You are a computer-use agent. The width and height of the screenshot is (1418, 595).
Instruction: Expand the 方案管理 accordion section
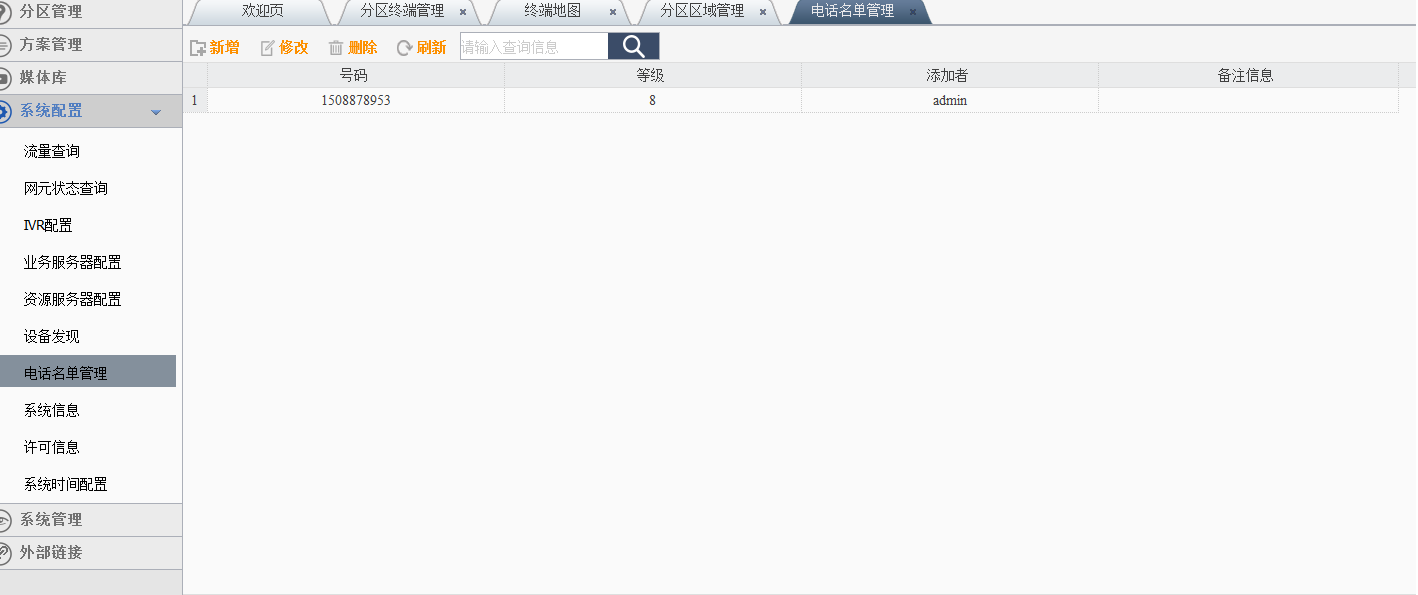[x=91, y=45]
